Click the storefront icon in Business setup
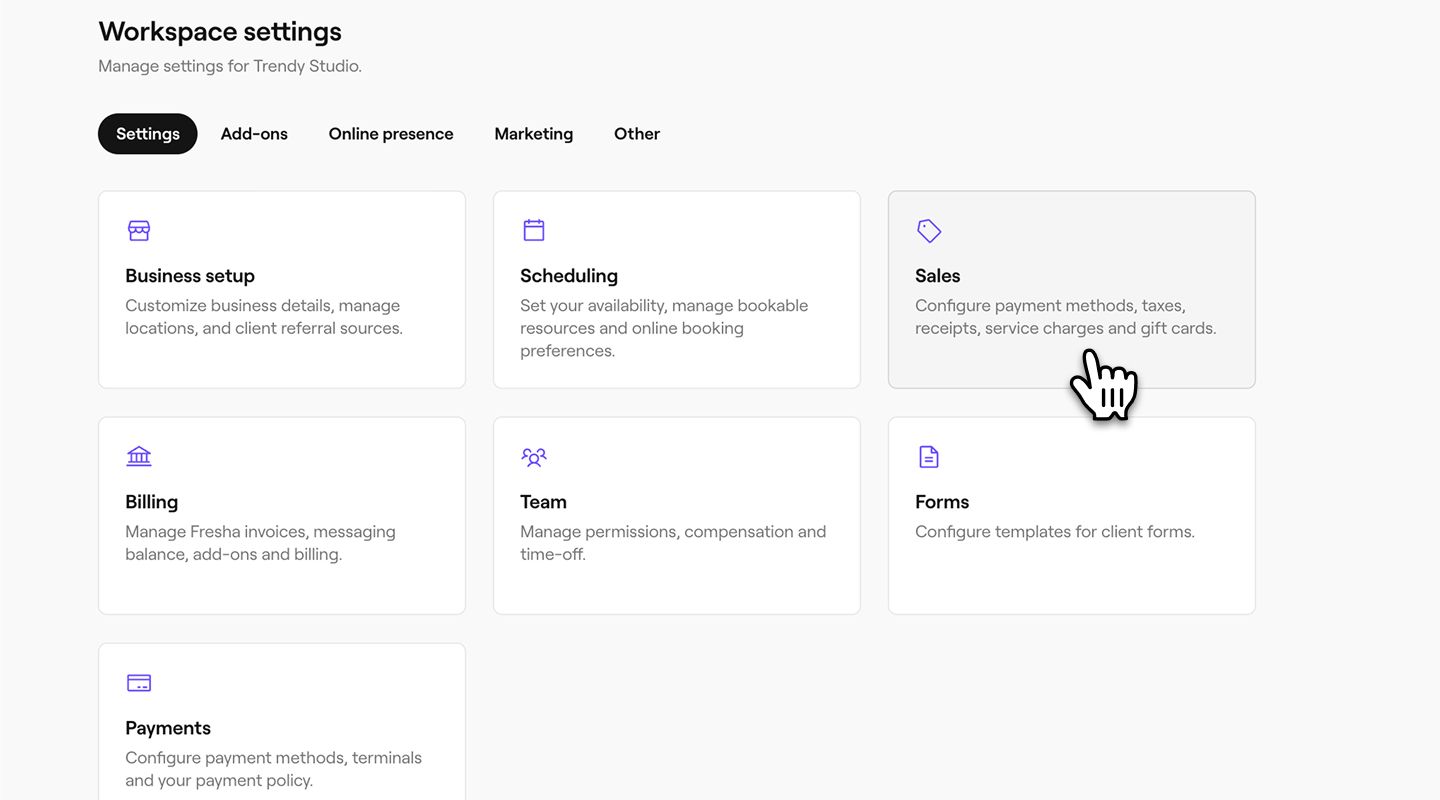The width and height of the screenshot is (1440, 800). (x=139, y=231)
